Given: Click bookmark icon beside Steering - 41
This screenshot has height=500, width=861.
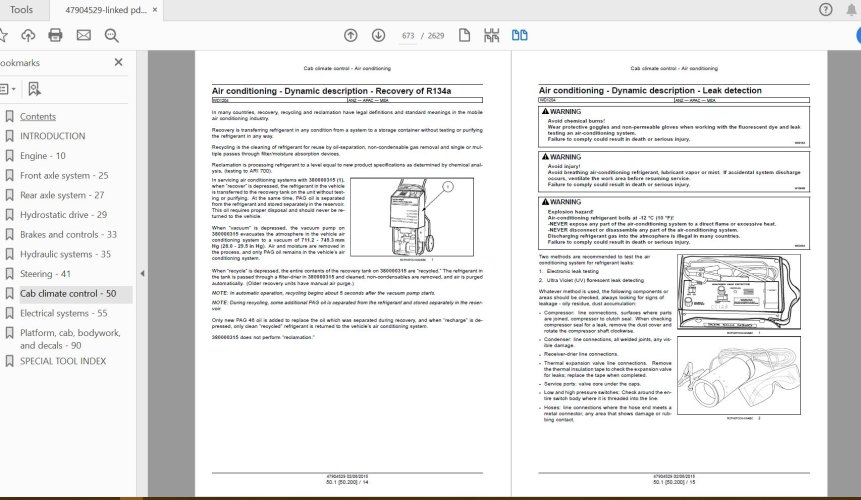Looking at the screenshot, I should click(x=9, y=274).
